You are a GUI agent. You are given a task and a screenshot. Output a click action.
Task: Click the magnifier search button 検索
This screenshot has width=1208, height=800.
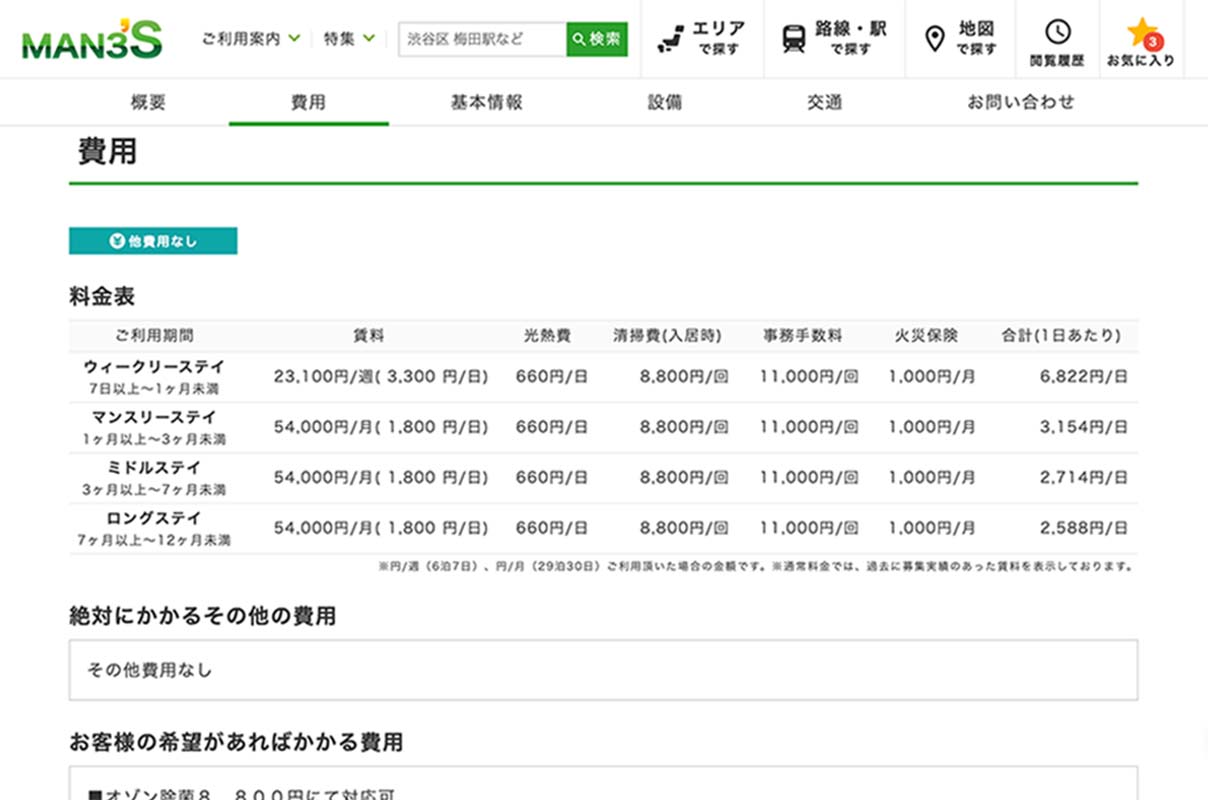tap(597, 39)
